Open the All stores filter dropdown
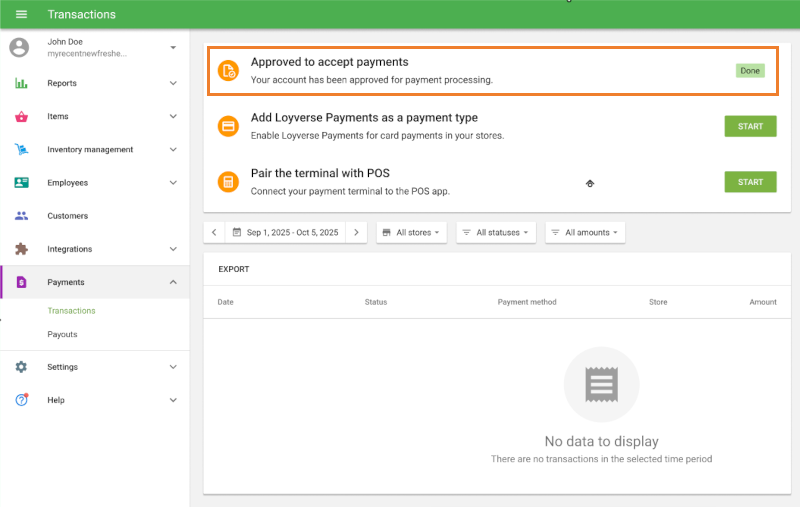 click(412, 233)
